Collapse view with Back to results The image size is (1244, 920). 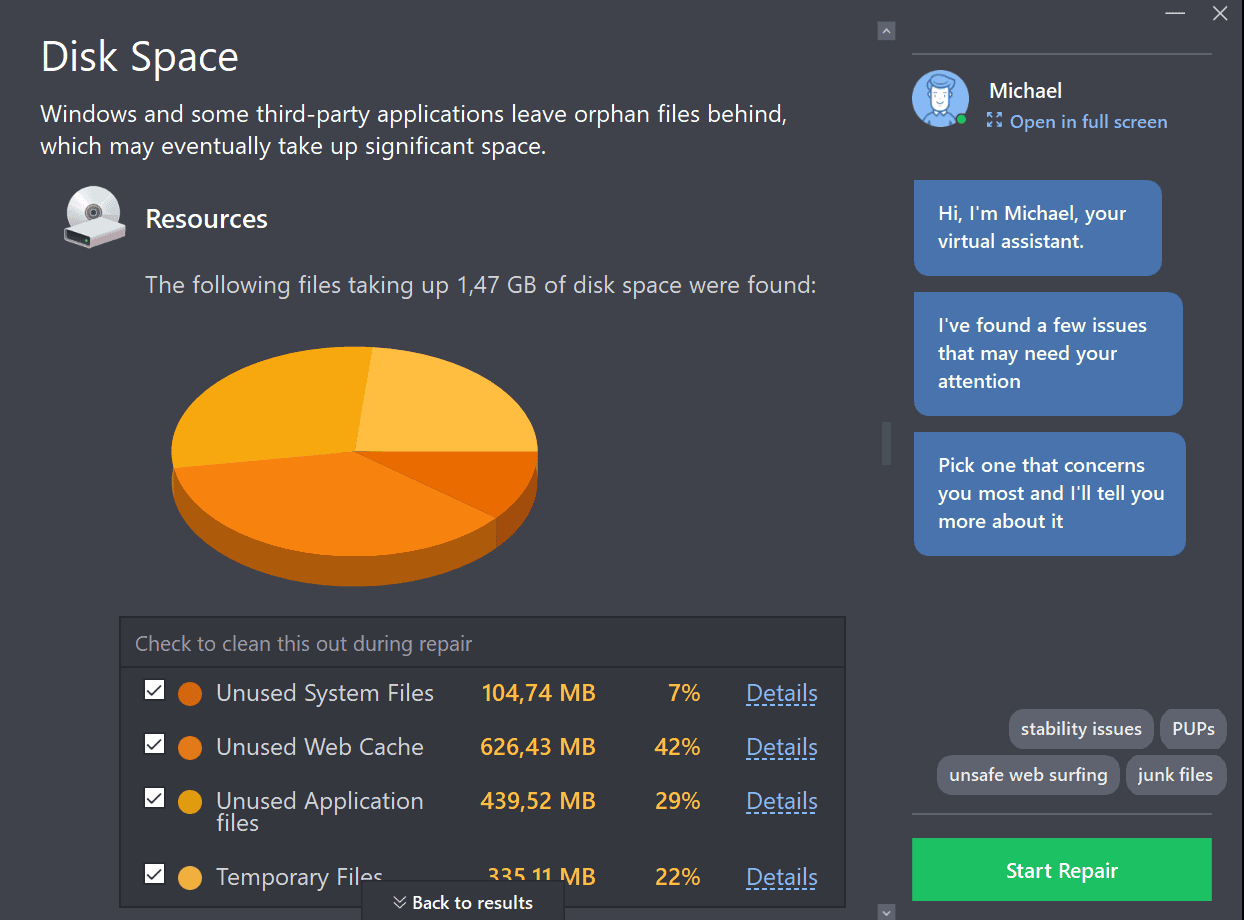(x=463, y=902)
